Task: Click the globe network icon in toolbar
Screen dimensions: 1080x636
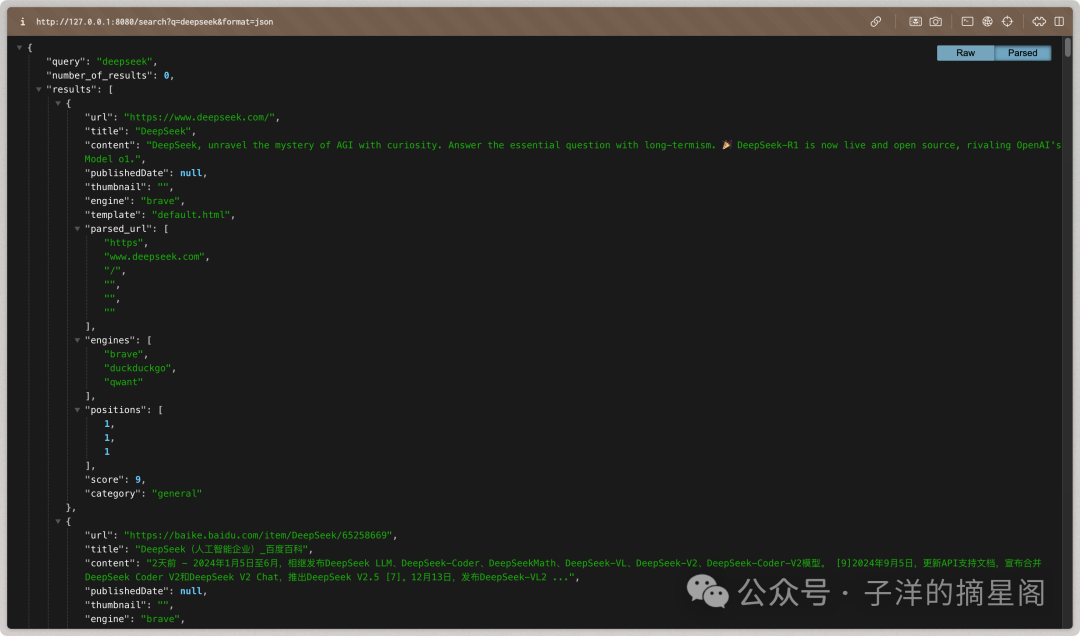Action: (x=987, y=22)
